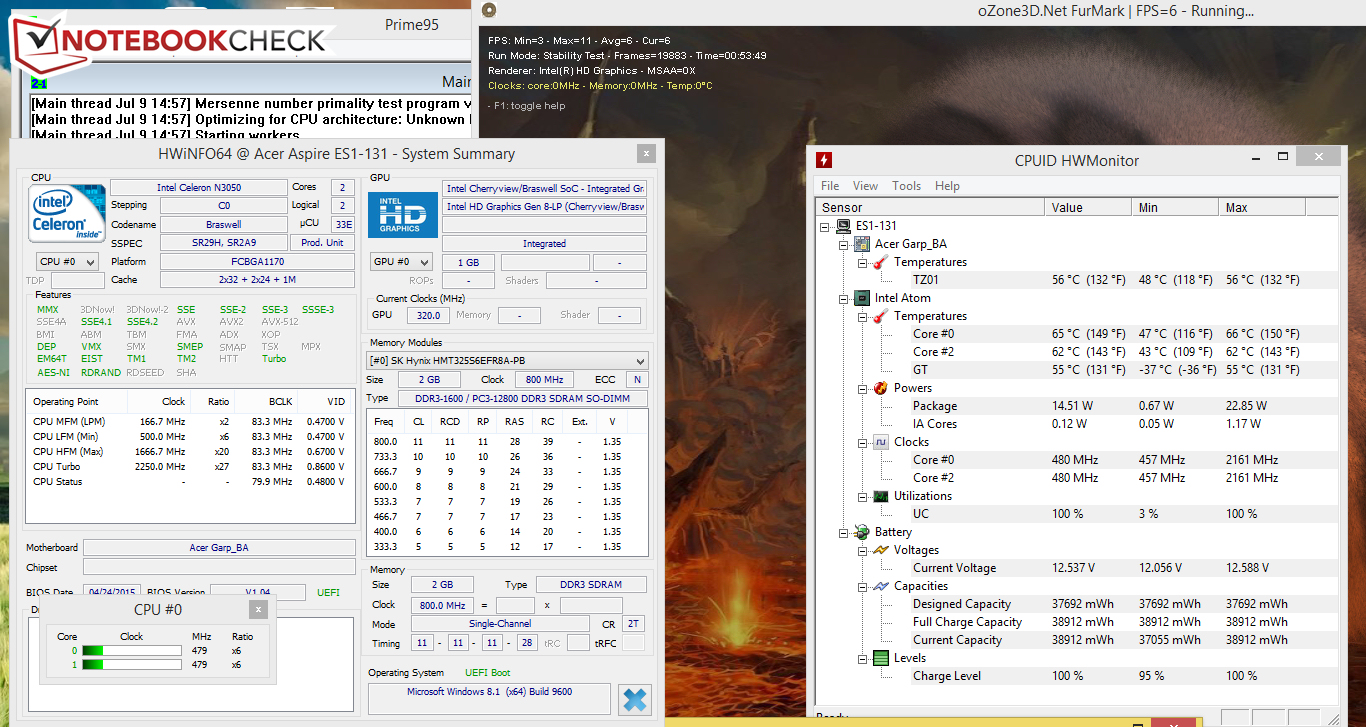Click the Microsoft Windows 8.1 operating system field
Screen dimensions: 1366x727
coord(489,697)
